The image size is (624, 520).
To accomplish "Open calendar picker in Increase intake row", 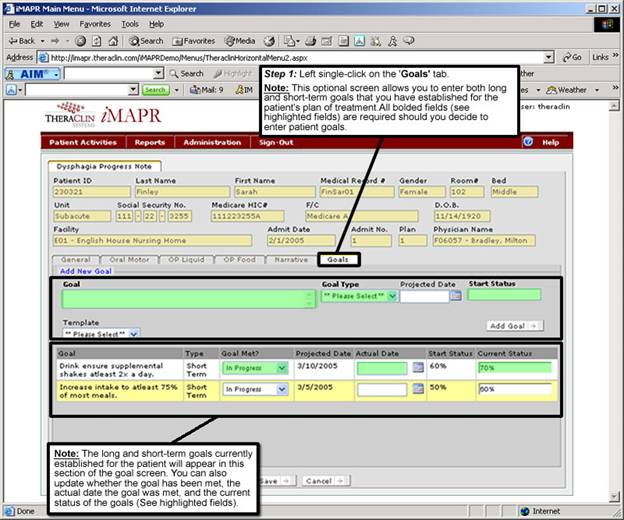I will click(418, 389).
